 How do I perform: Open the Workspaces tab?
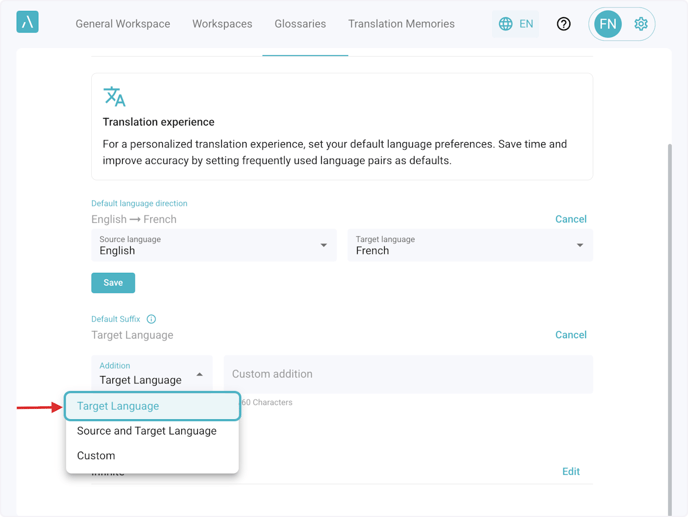222,24
